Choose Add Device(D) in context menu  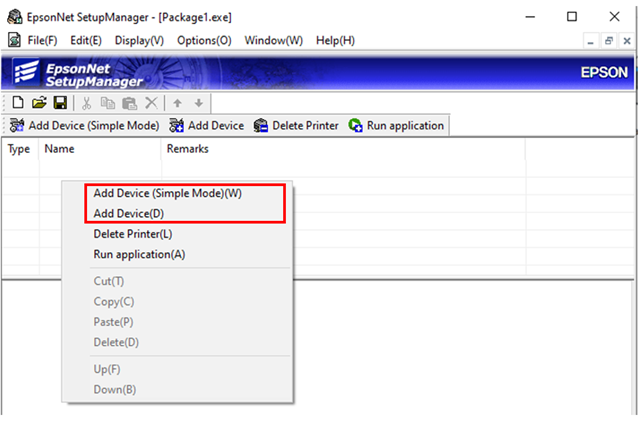click(x=177, y=214)
